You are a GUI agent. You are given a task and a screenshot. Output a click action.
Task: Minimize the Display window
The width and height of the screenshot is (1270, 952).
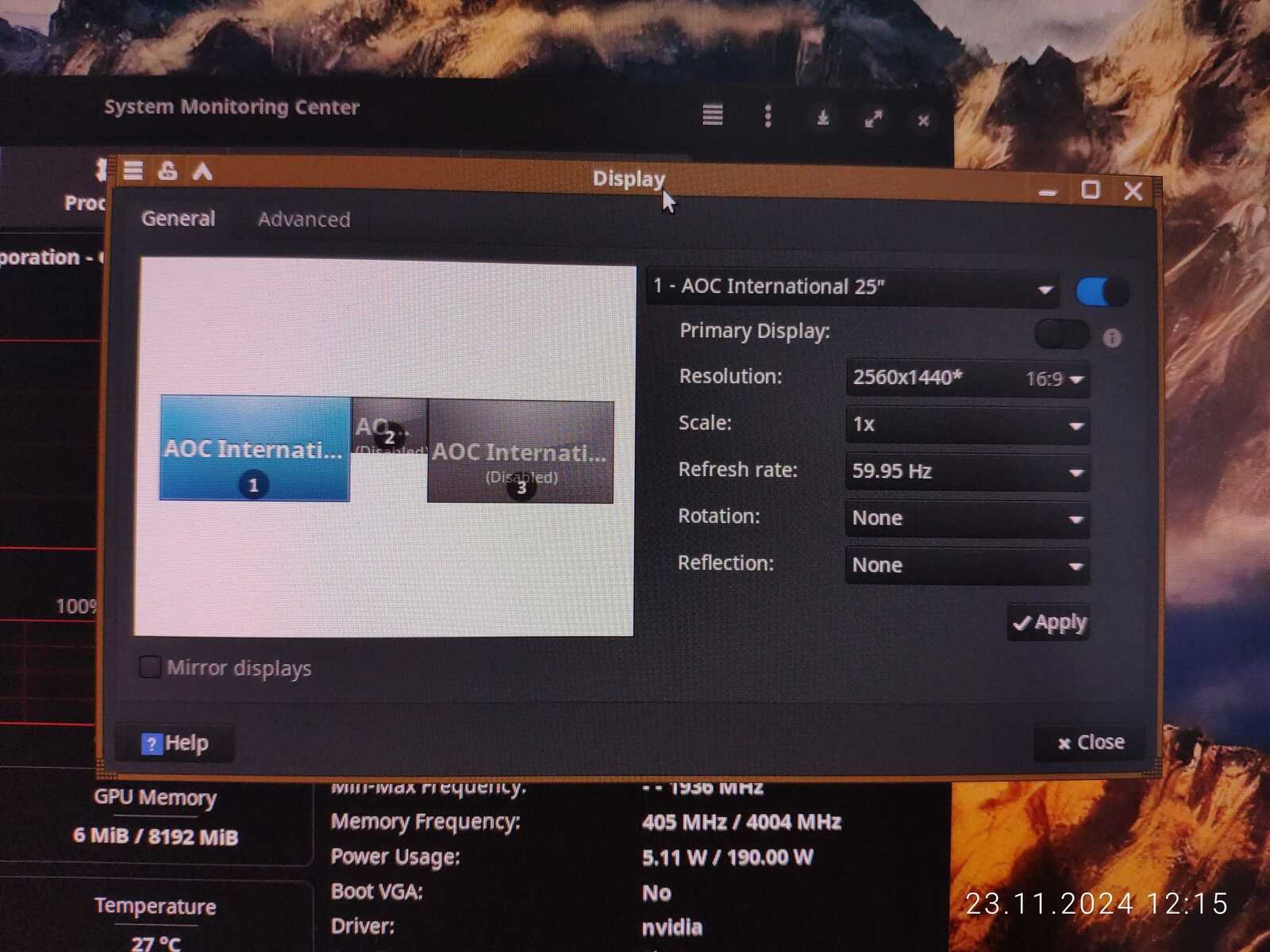(1048, 191)
